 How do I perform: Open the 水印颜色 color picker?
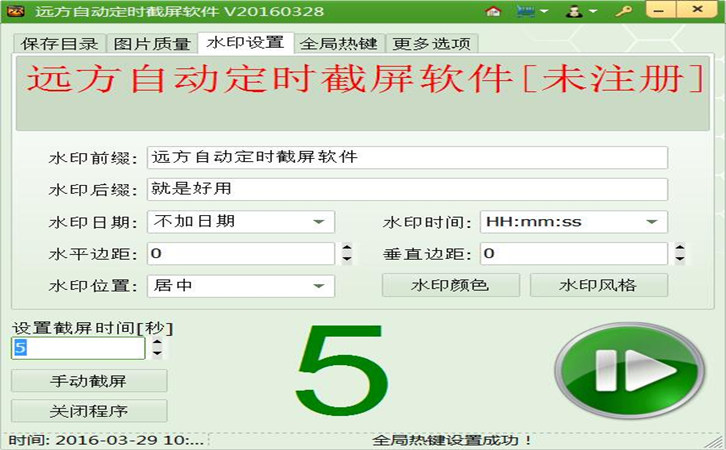[450, 286]
